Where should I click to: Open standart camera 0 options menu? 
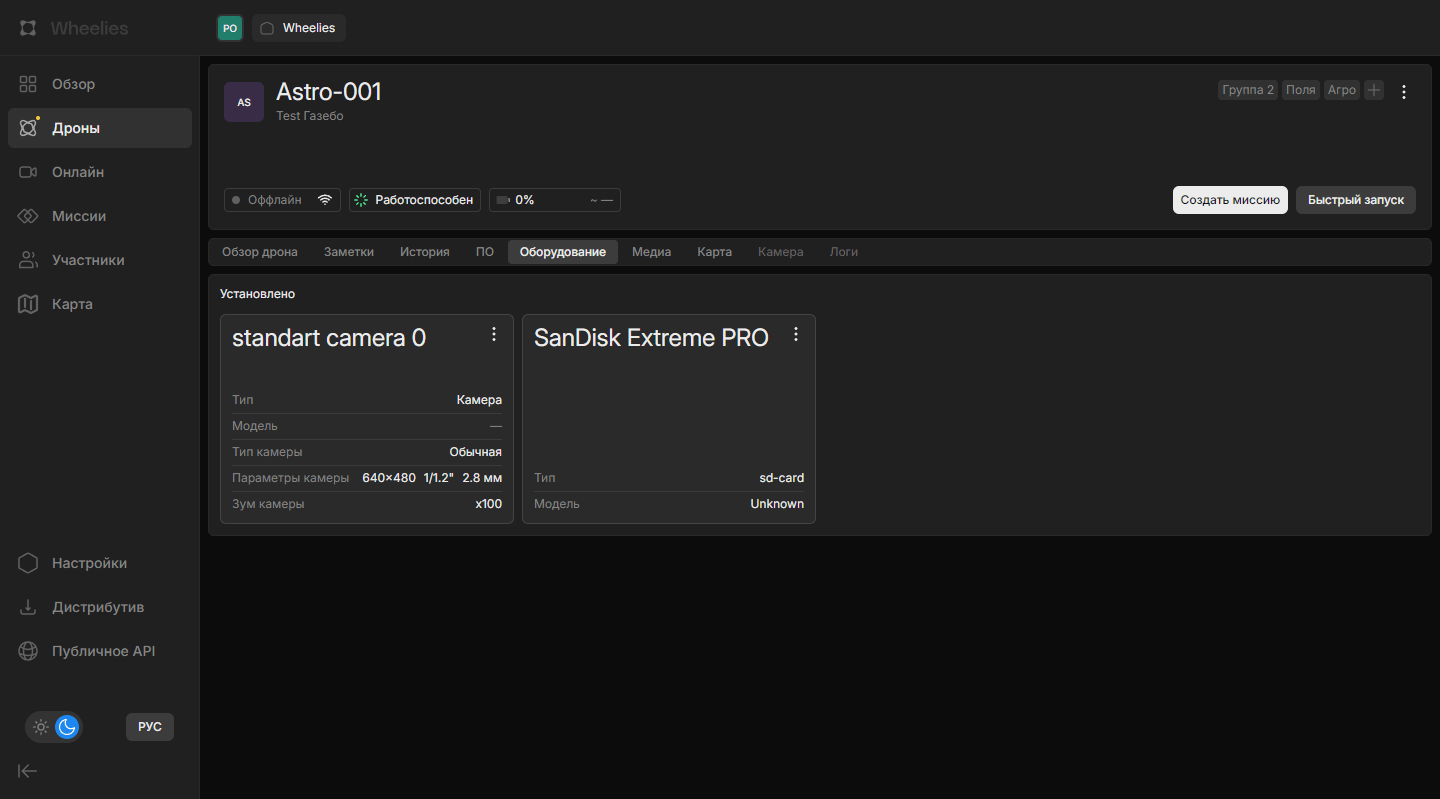(494, 335)
